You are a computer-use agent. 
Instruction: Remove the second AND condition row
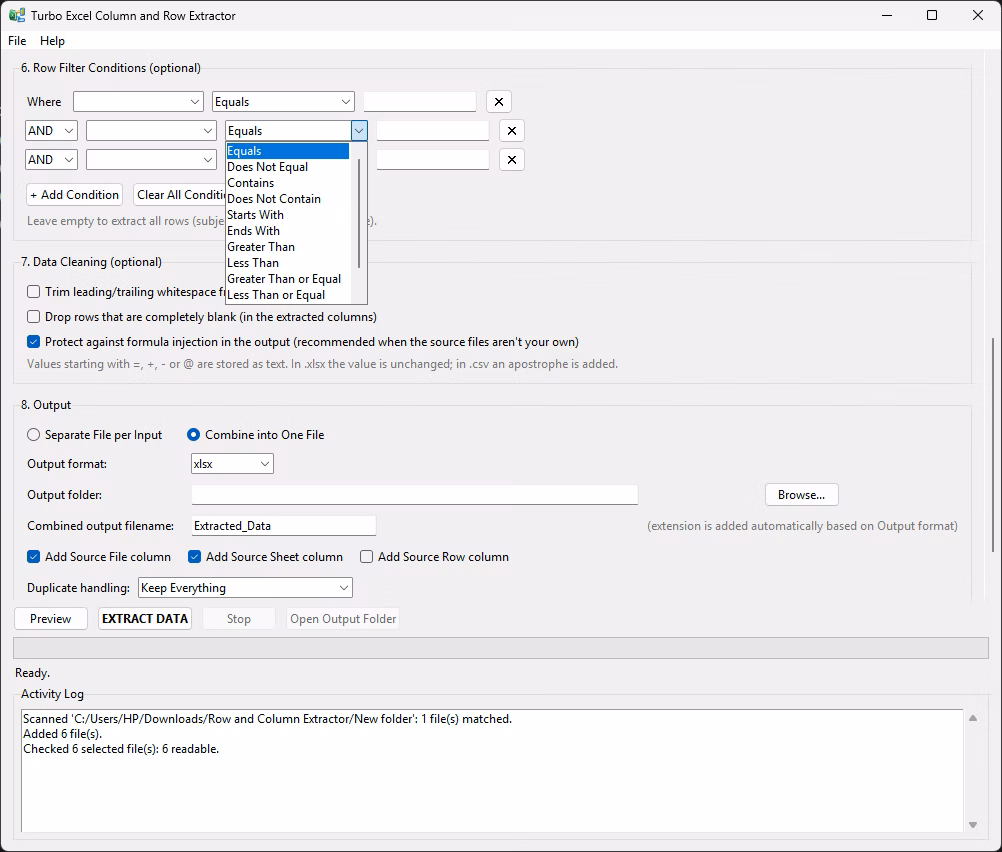(x=511, y=159)
